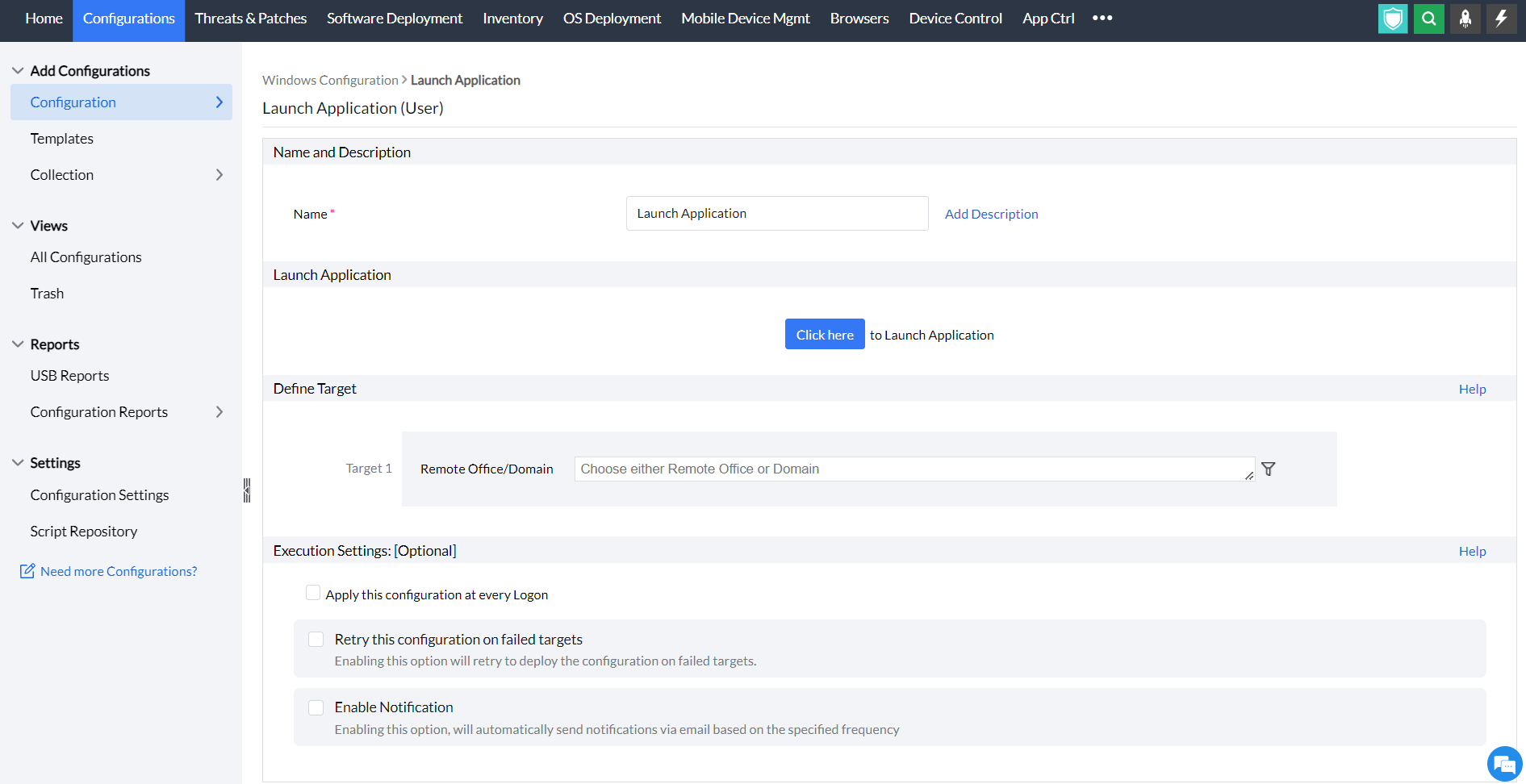1526x784 pixels.
Task: Click the Remote Office or Domain field
Action: point(914,469)
